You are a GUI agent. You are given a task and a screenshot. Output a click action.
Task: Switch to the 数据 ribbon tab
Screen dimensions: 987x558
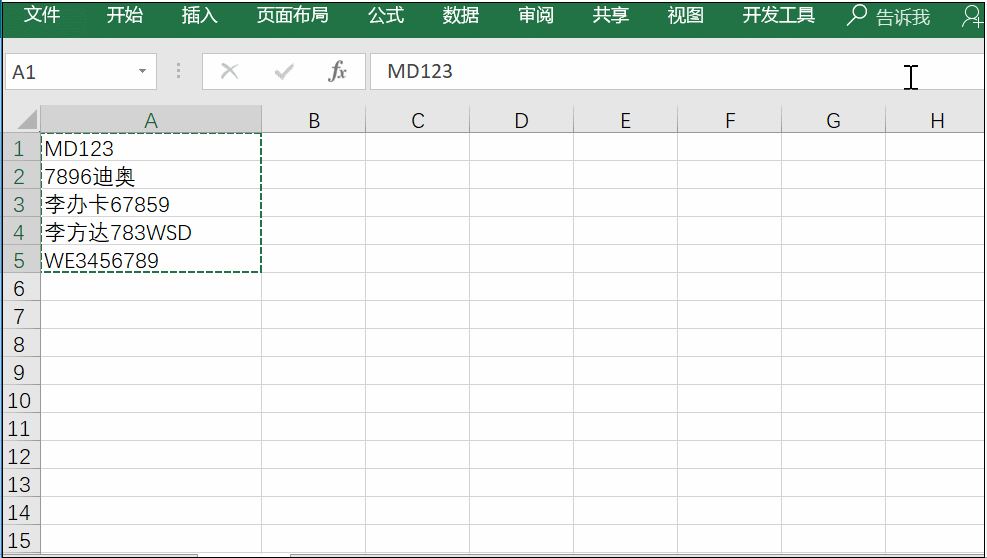(461, 15)
